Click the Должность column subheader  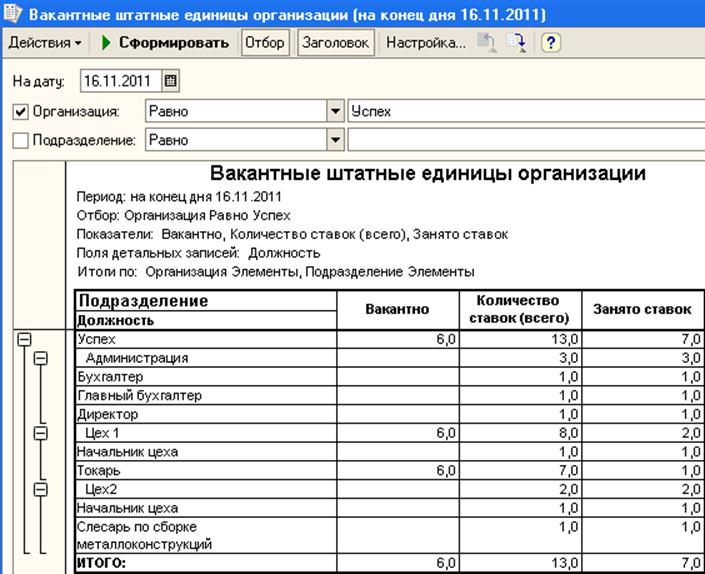click(206, 320)
